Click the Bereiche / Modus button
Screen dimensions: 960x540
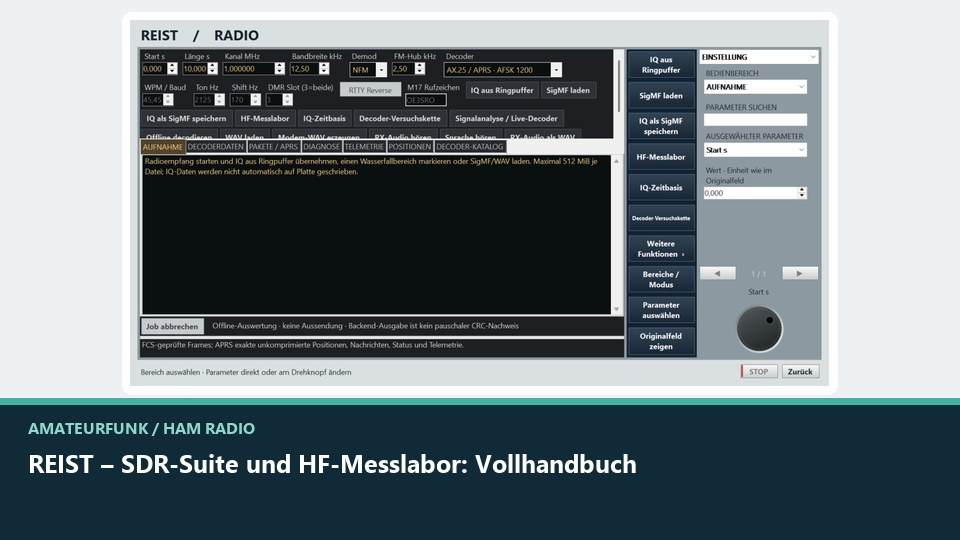[x=661, y=279]
